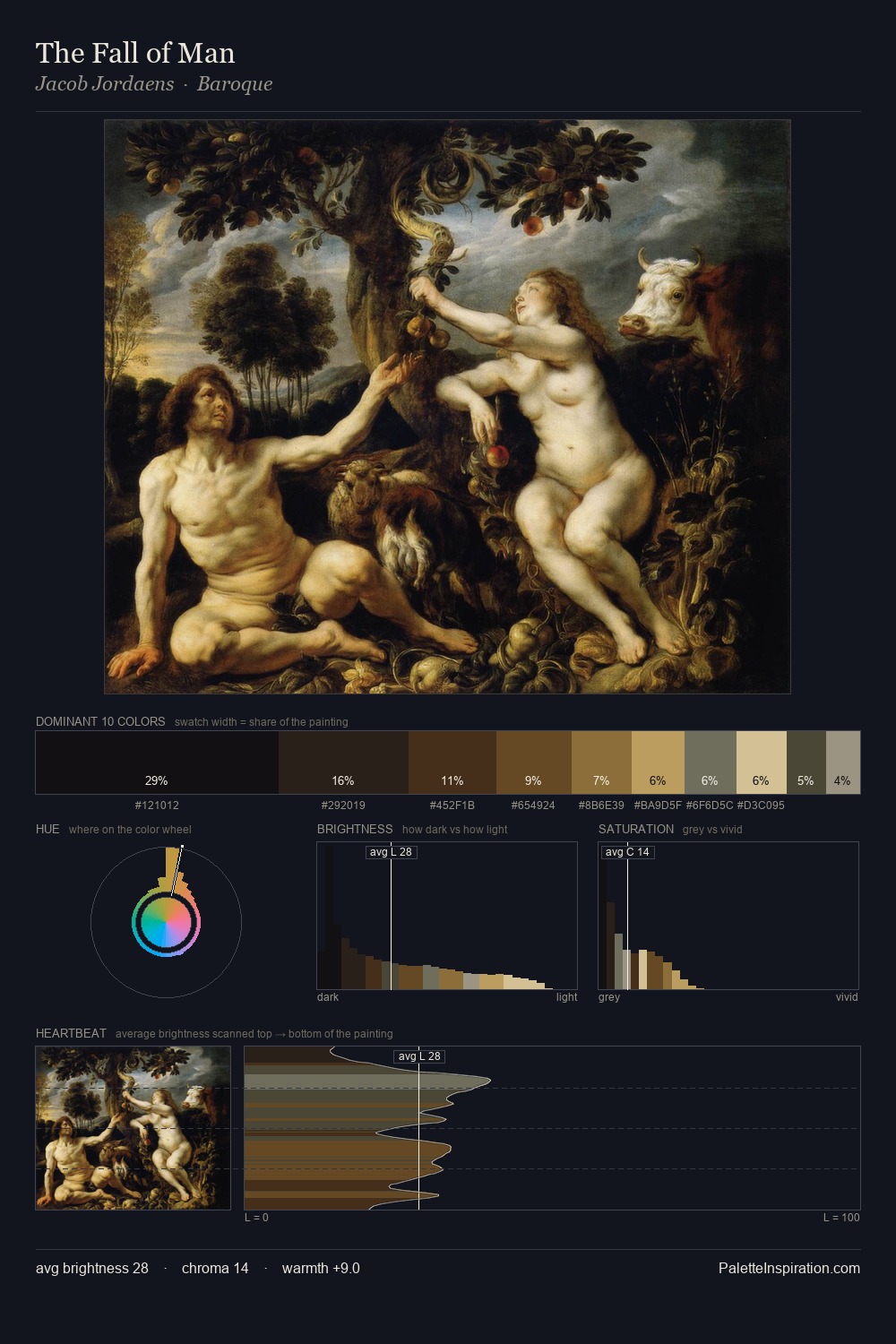Click the 29% near-black color swatch
The height and width of the screenshot is (1344, 896).
[x=157, y=762]
